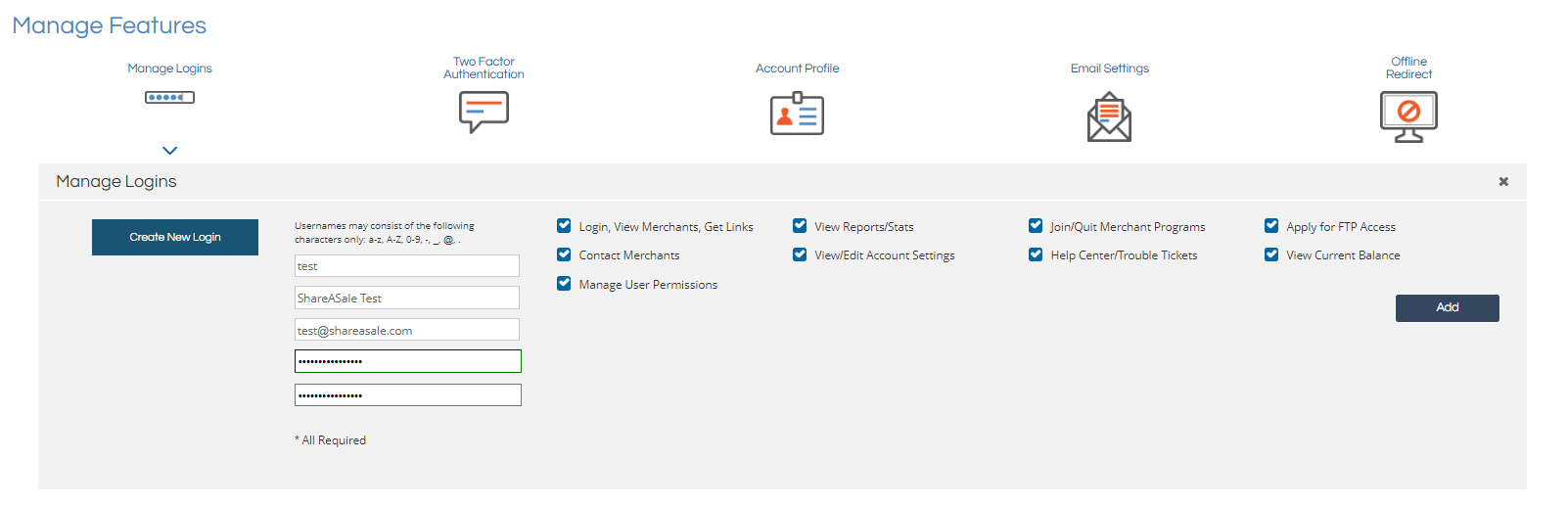
Task: Click the Manage Logins label
Action: click(169, 69)
